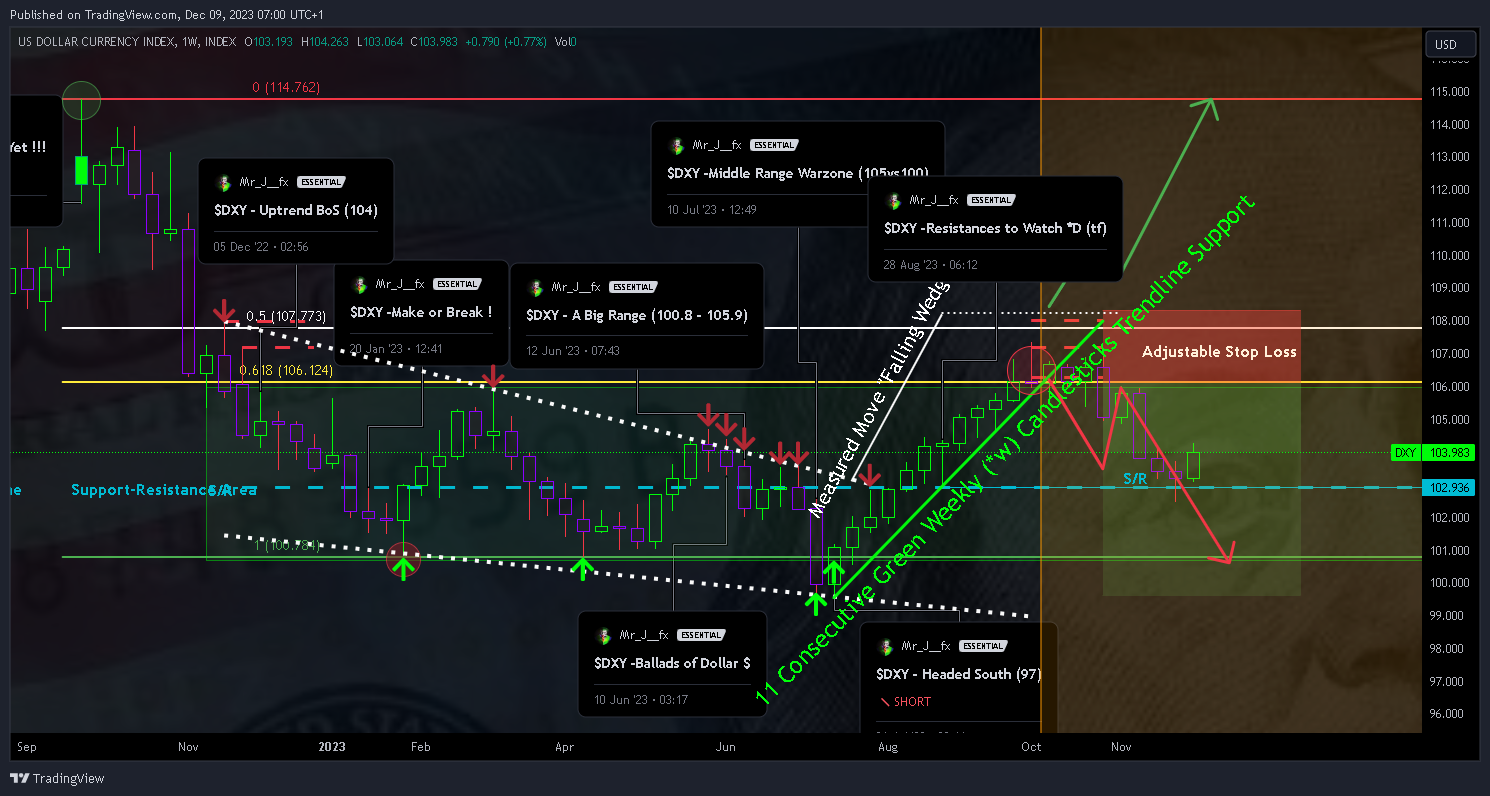Open '$DXY - Headed South (97)' idea title
This screenshot has width=1490, height=796.
point(959,674)
